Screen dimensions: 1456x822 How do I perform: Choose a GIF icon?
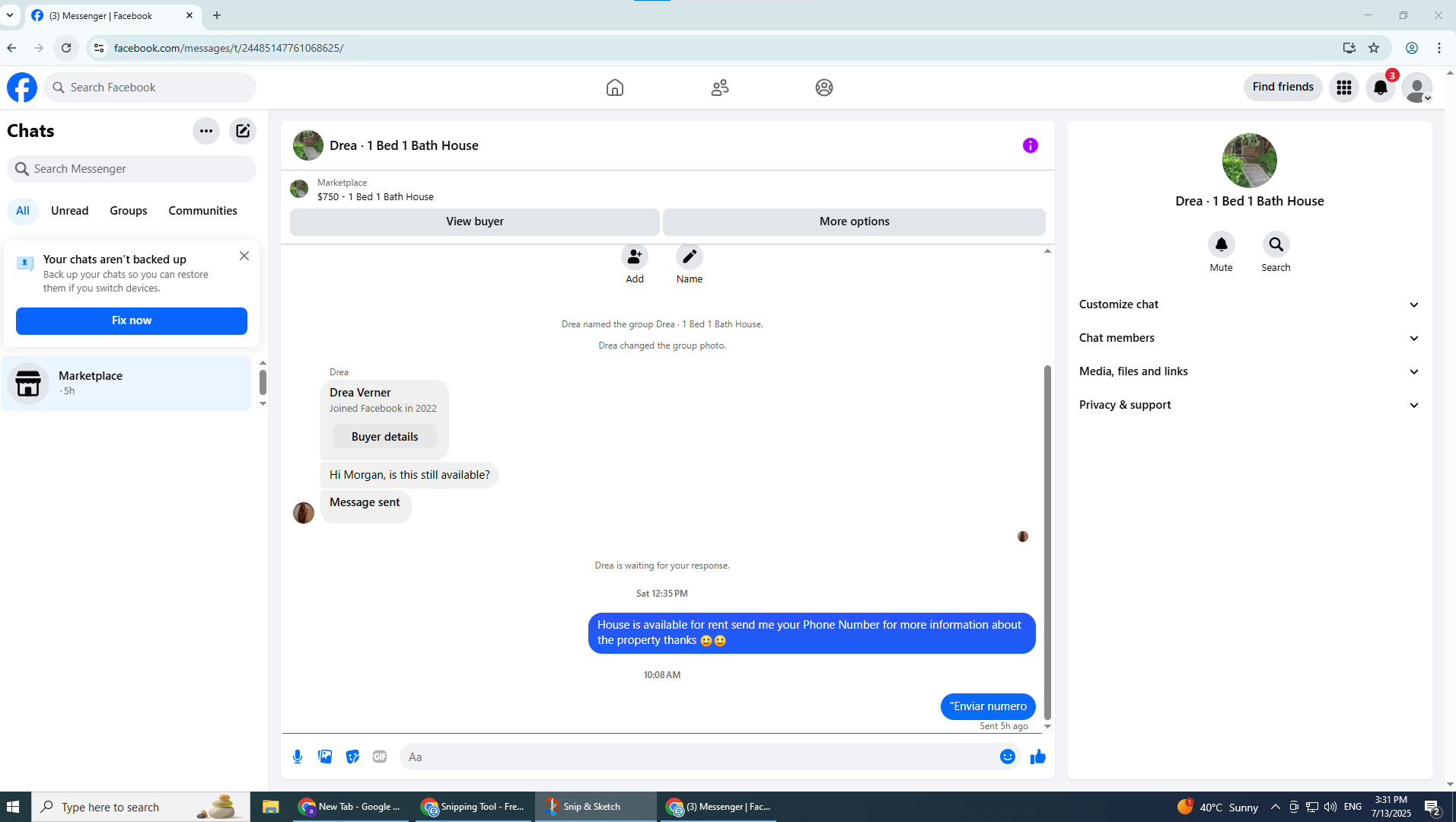380,757
